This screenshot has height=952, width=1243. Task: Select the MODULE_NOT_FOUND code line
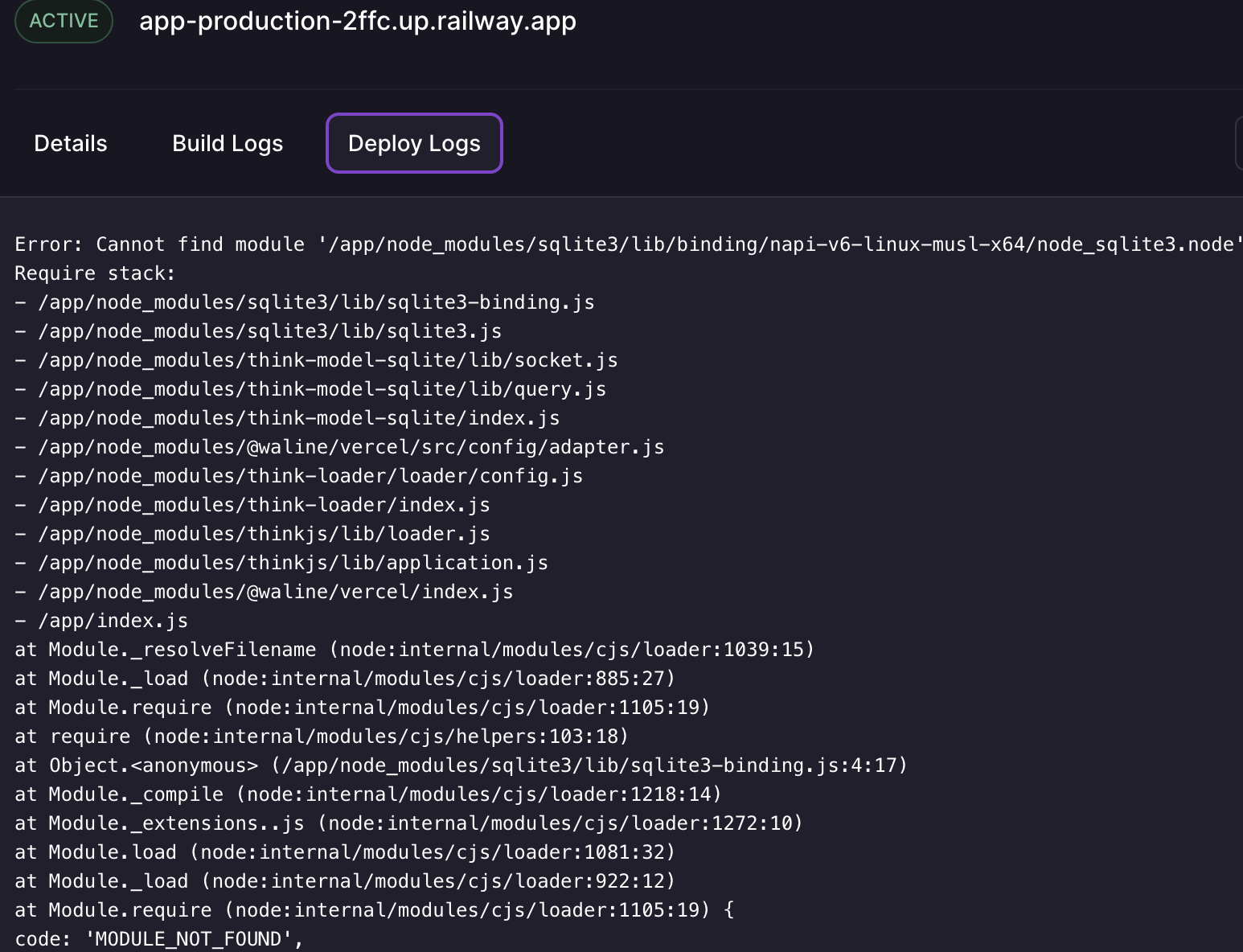158,938
